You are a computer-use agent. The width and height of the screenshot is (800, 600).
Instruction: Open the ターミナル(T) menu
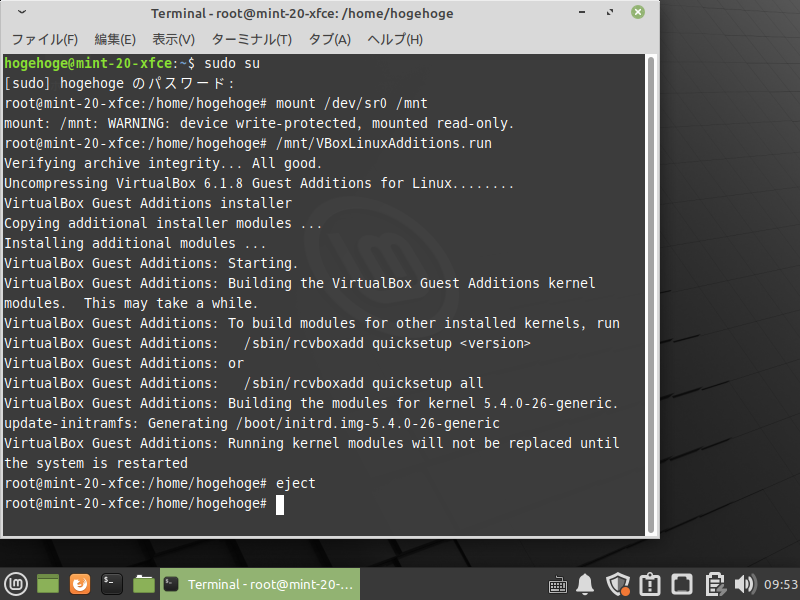point(252,39)
